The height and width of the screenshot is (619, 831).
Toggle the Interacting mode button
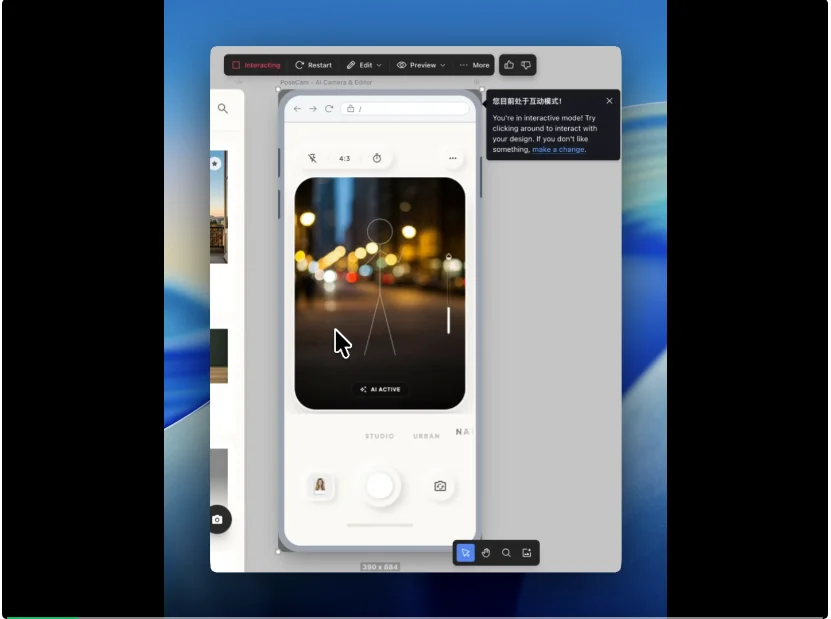256,65
